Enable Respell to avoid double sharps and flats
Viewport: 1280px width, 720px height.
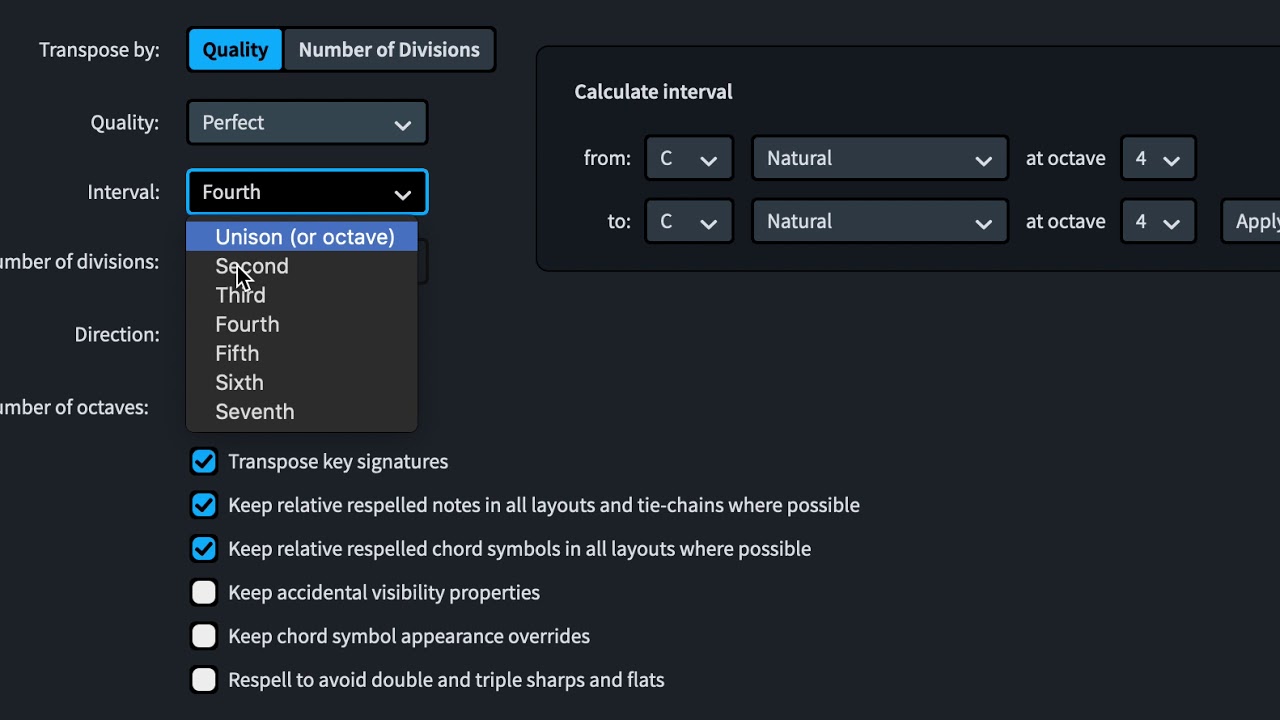204,680
